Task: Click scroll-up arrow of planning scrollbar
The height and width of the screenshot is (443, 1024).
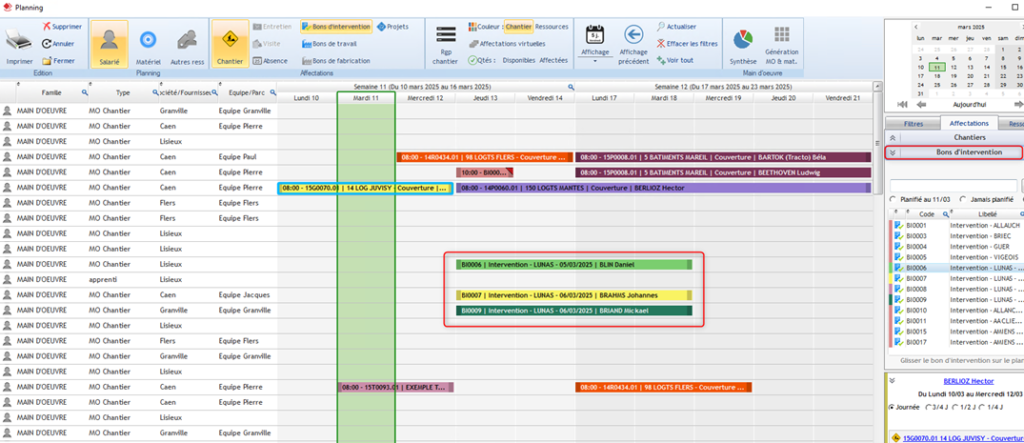Action: tap(878, 86)
